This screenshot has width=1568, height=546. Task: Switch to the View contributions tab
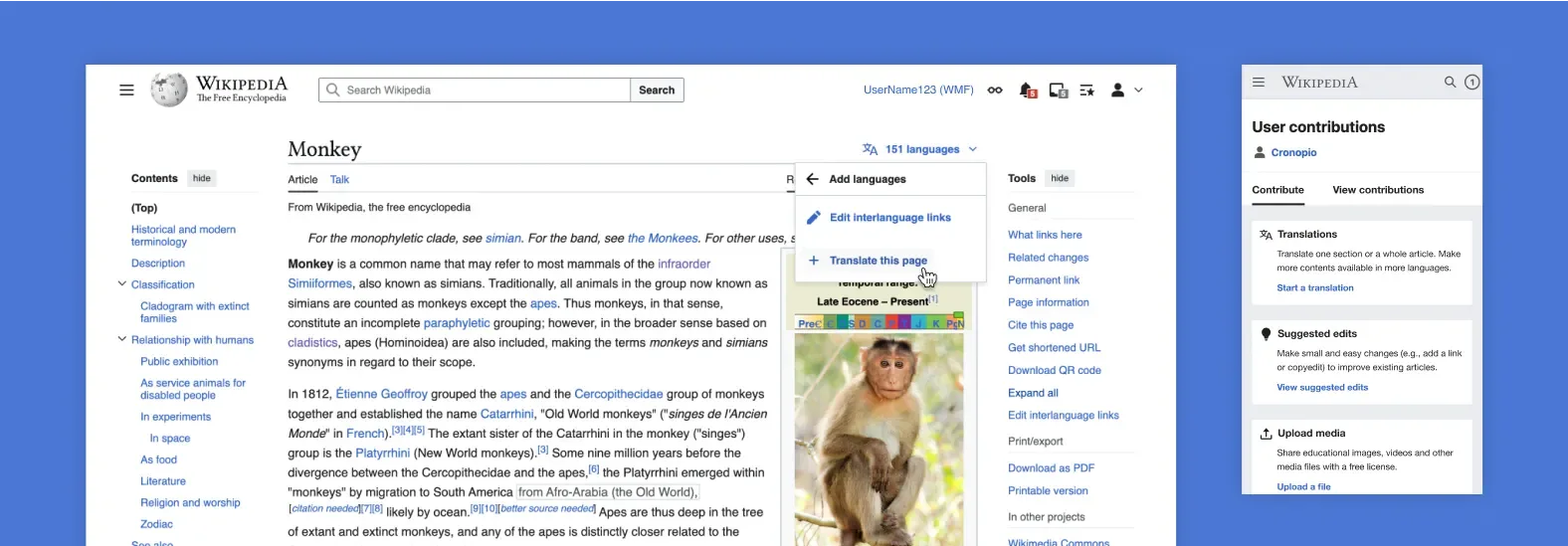coord(1378,190)
